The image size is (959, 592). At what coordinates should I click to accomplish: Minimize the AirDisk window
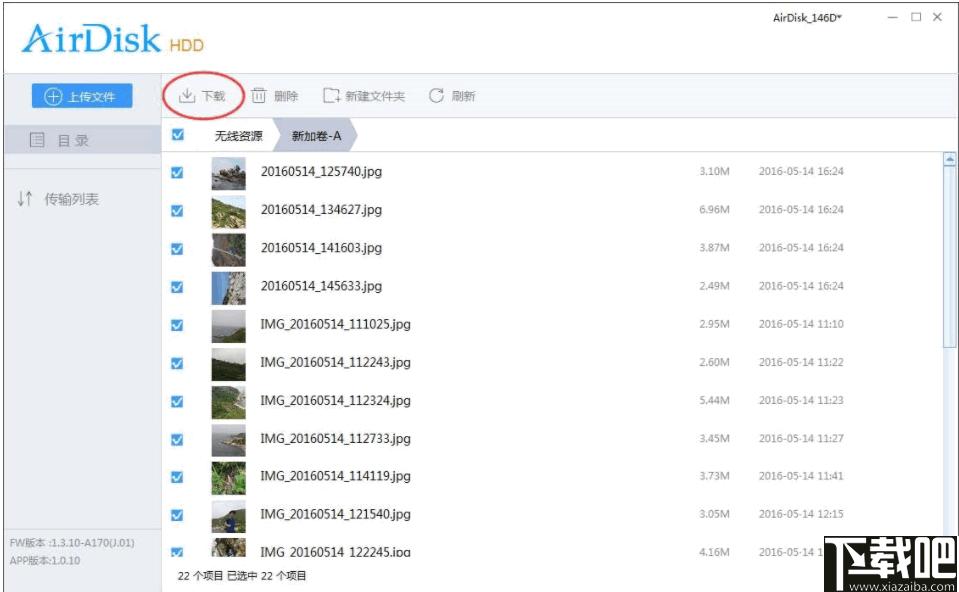pyautogui.click(x=893, y=17)
